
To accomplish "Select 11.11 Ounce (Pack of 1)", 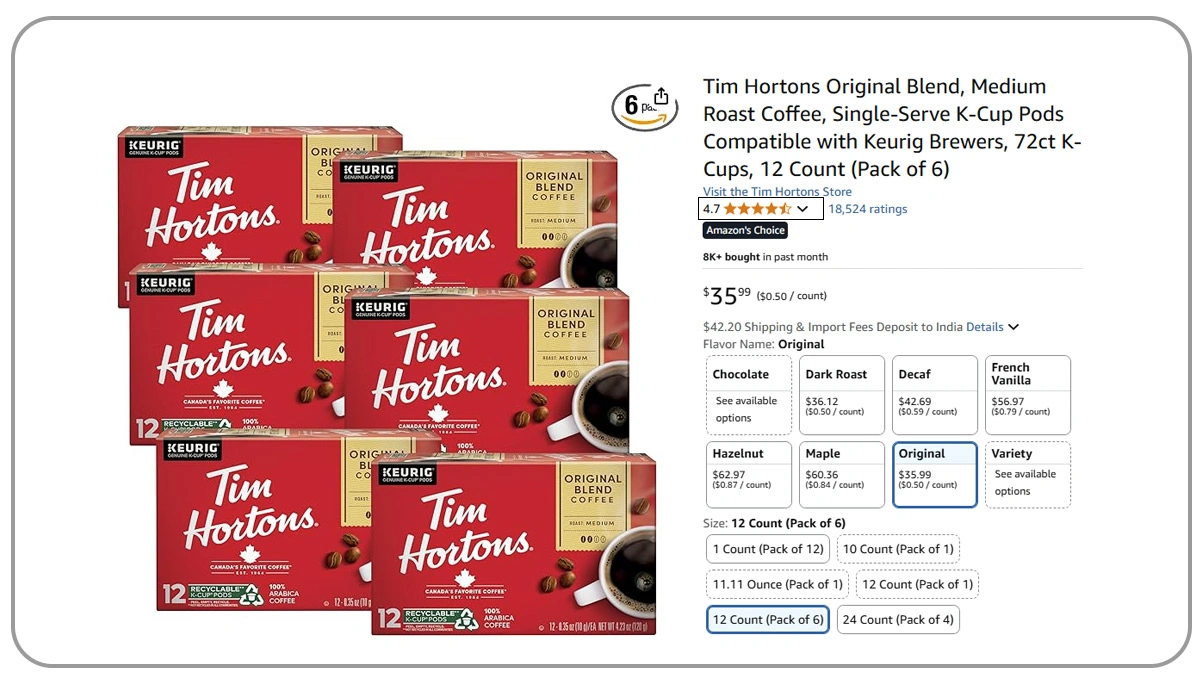I will (777, 584).
